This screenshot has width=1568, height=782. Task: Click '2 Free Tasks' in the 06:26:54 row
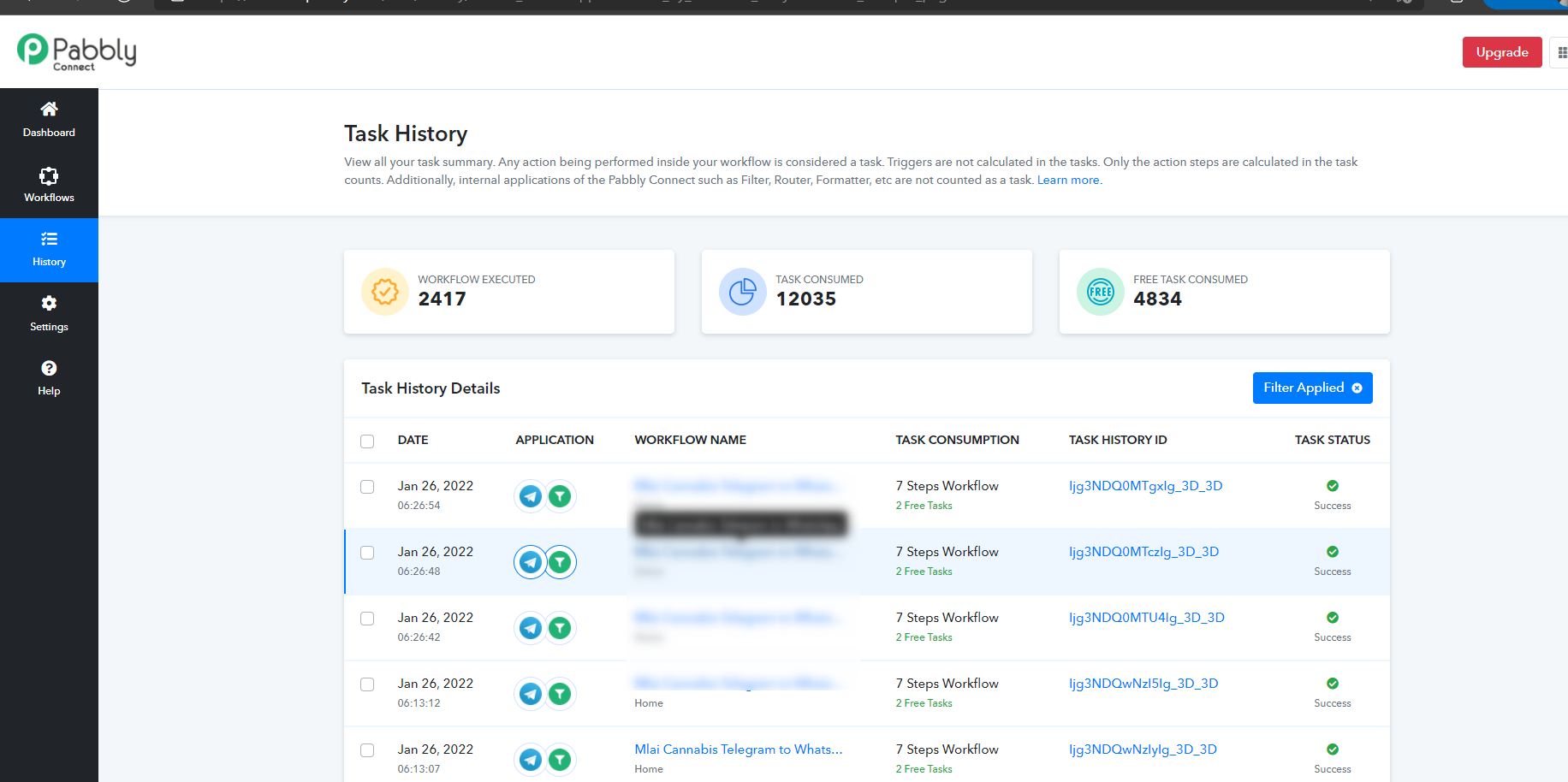(924, 506)
